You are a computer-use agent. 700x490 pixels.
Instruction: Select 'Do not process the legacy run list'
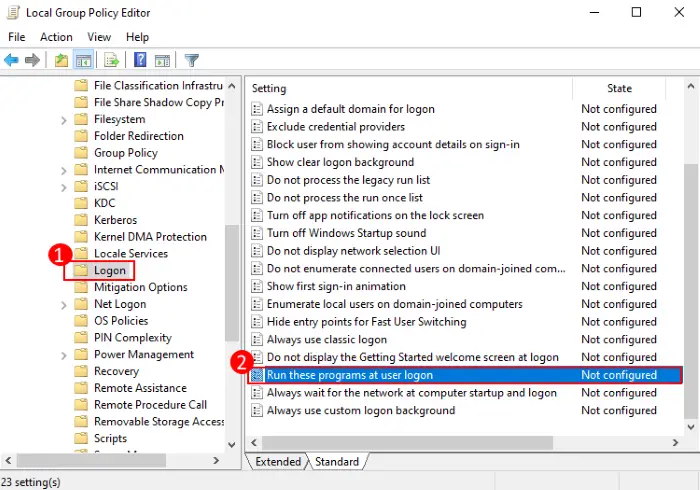348,180
